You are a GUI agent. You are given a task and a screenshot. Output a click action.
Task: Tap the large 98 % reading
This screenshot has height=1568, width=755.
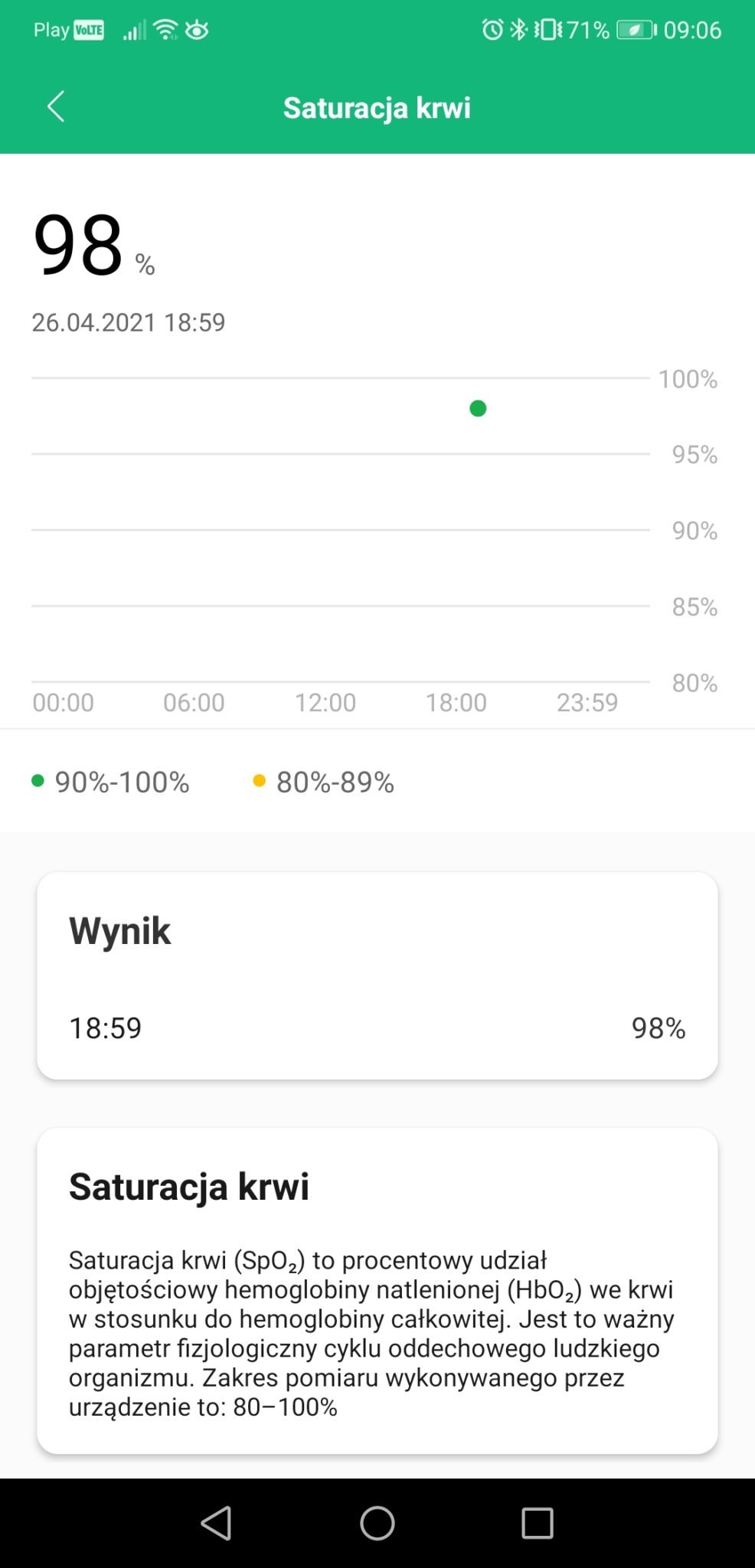[x=93, y=245]
